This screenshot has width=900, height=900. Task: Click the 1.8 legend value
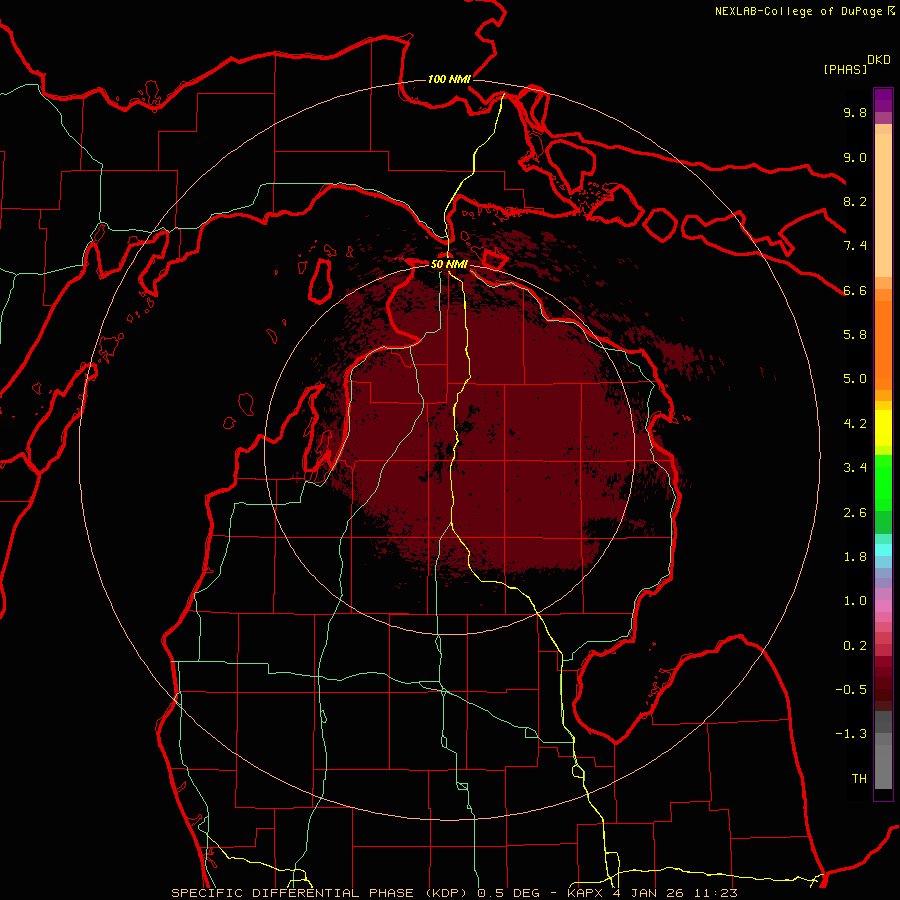coord(855,557)
